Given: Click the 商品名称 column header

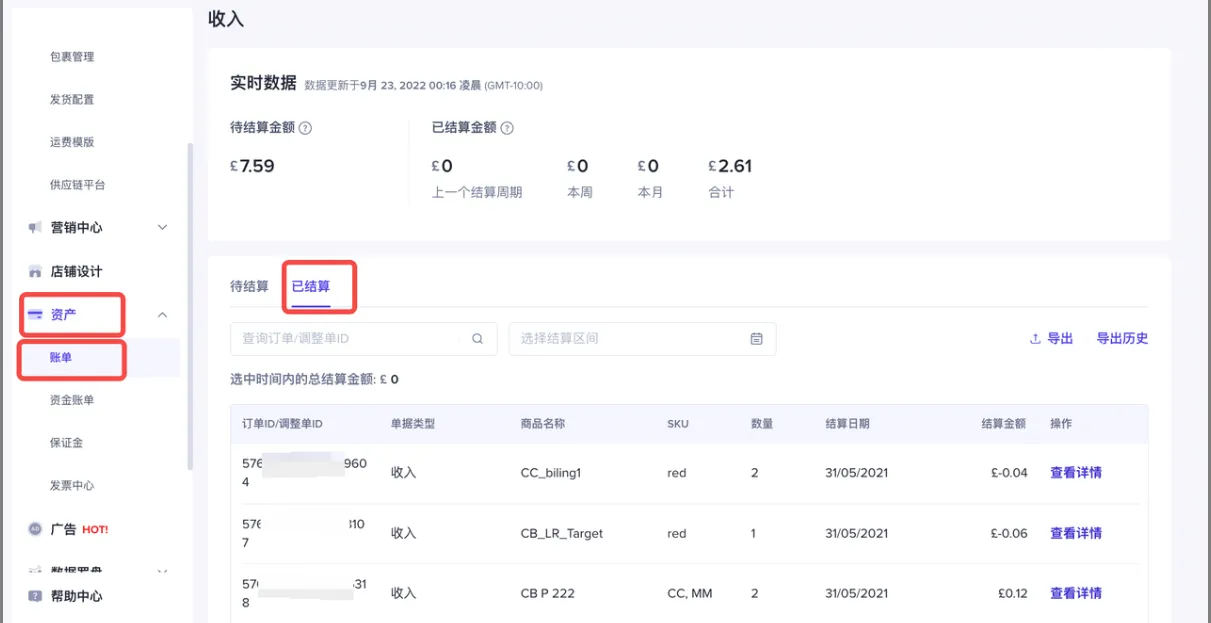Looking at the screenshot, I should tap(543, 424).
